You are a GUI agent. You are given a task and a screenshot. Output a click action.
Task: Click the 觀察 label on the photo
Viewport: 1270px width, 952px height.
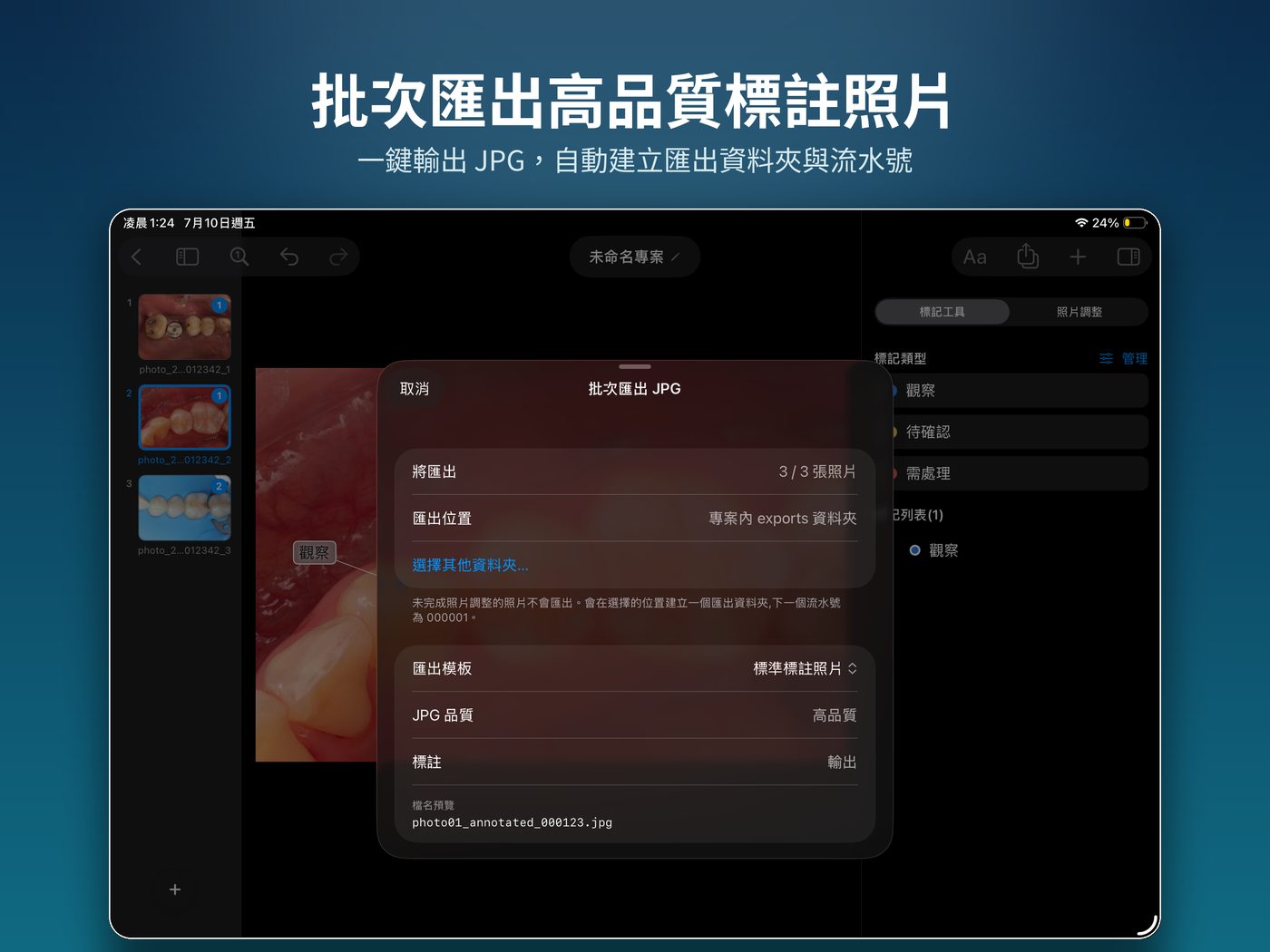[314, 552]
